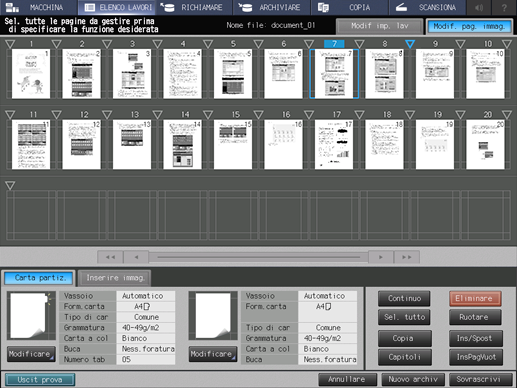Toggle the insertion triangle before page 15
The height and width of the screenshot is (388, 517).
[x=208, y=115]
